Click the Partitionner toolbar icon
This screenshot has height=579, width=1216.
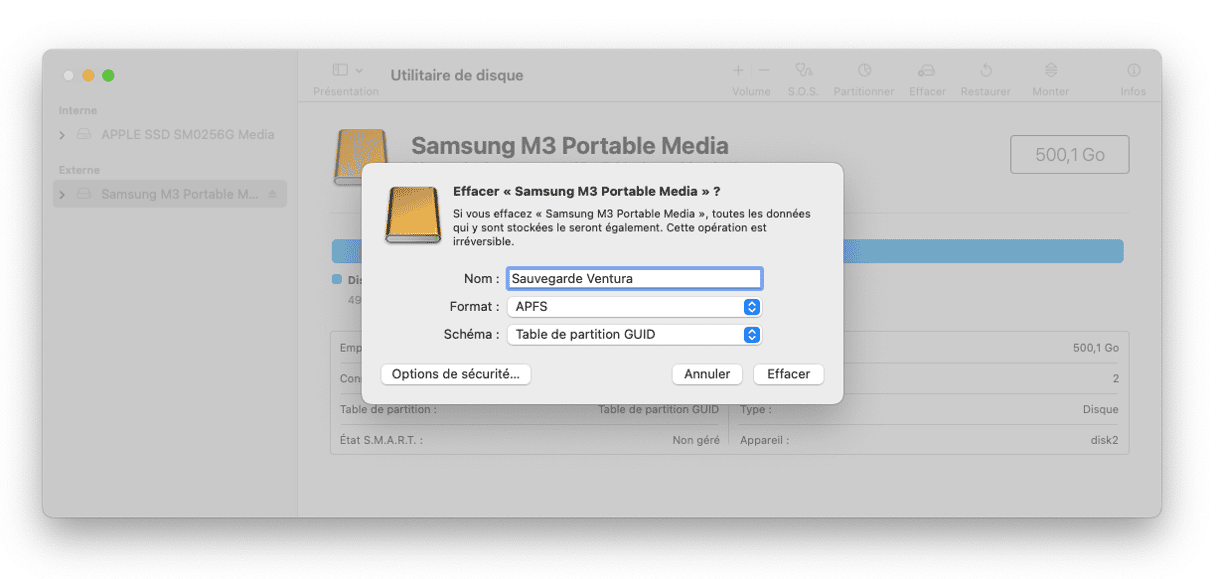coord(864,71)
